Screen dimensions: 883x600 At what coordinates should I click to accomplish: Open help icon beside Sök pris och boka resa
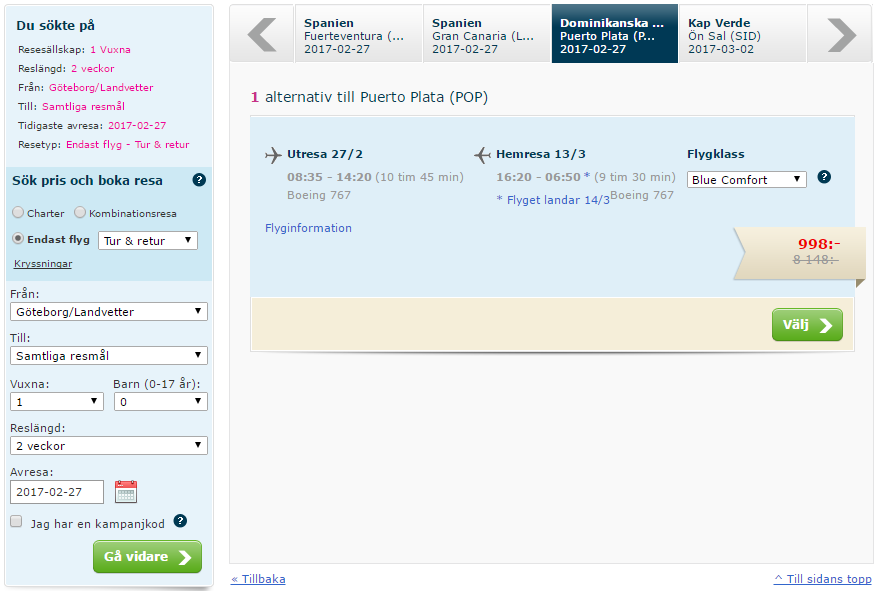[x=199, y=180]
